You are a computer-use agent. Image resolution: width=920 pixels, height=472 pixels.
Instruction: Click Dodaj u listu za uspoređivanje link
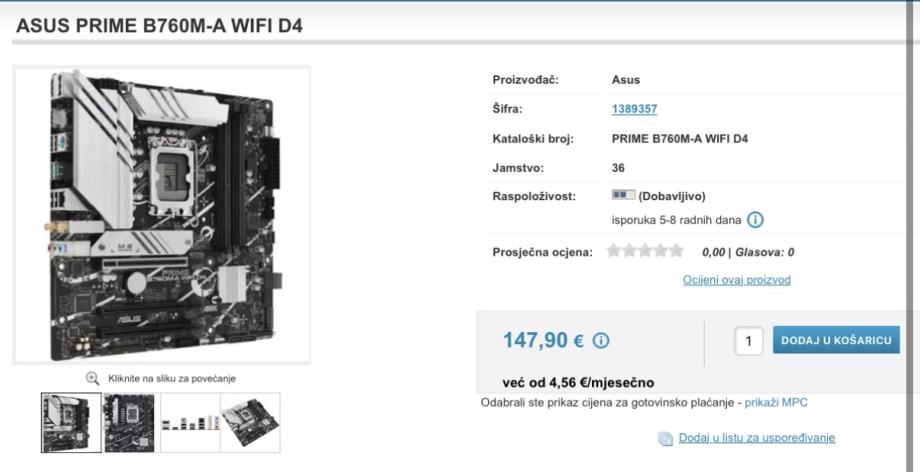click(x=757, y=438)
